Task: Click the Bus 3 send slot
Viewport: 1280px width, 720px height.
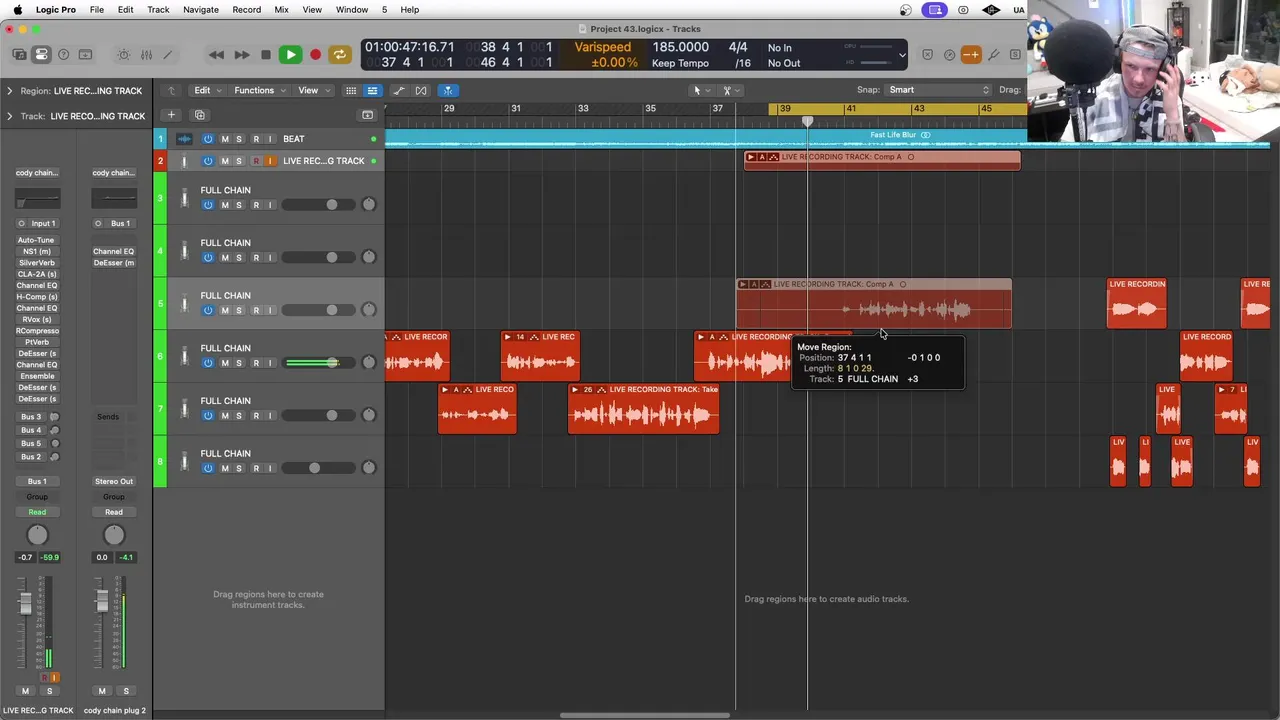Action: tap(31, 417)
